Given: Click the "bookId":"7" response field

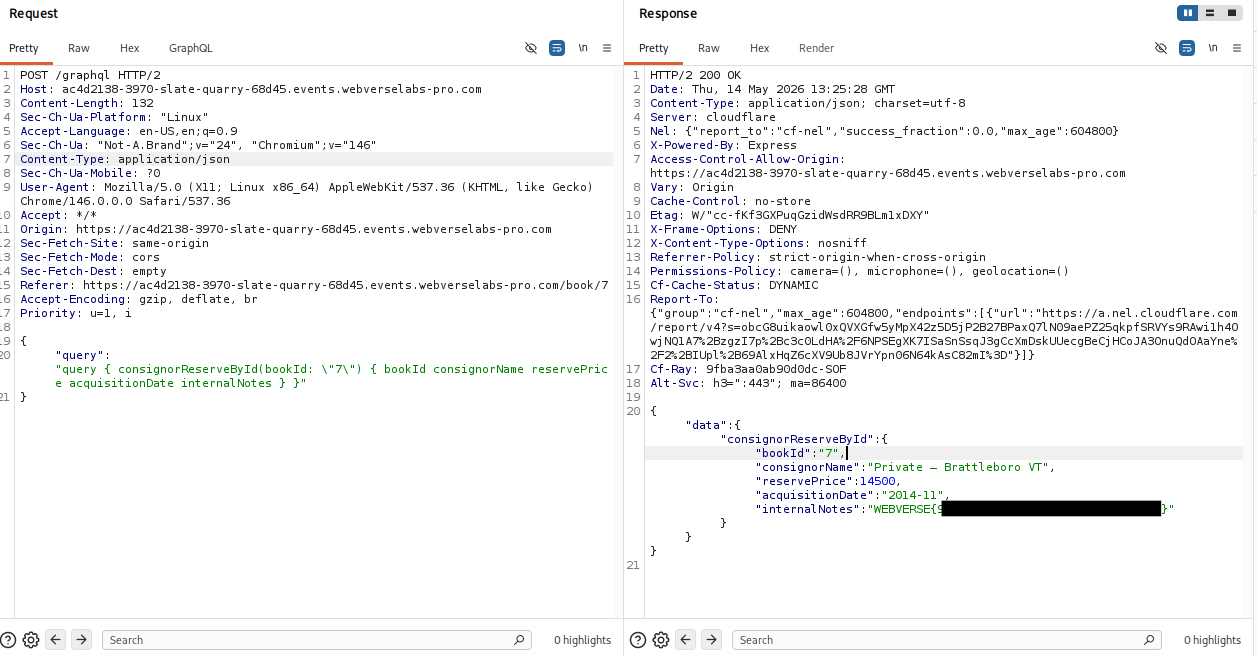Looking at the screenshot, I should point(800,453).
